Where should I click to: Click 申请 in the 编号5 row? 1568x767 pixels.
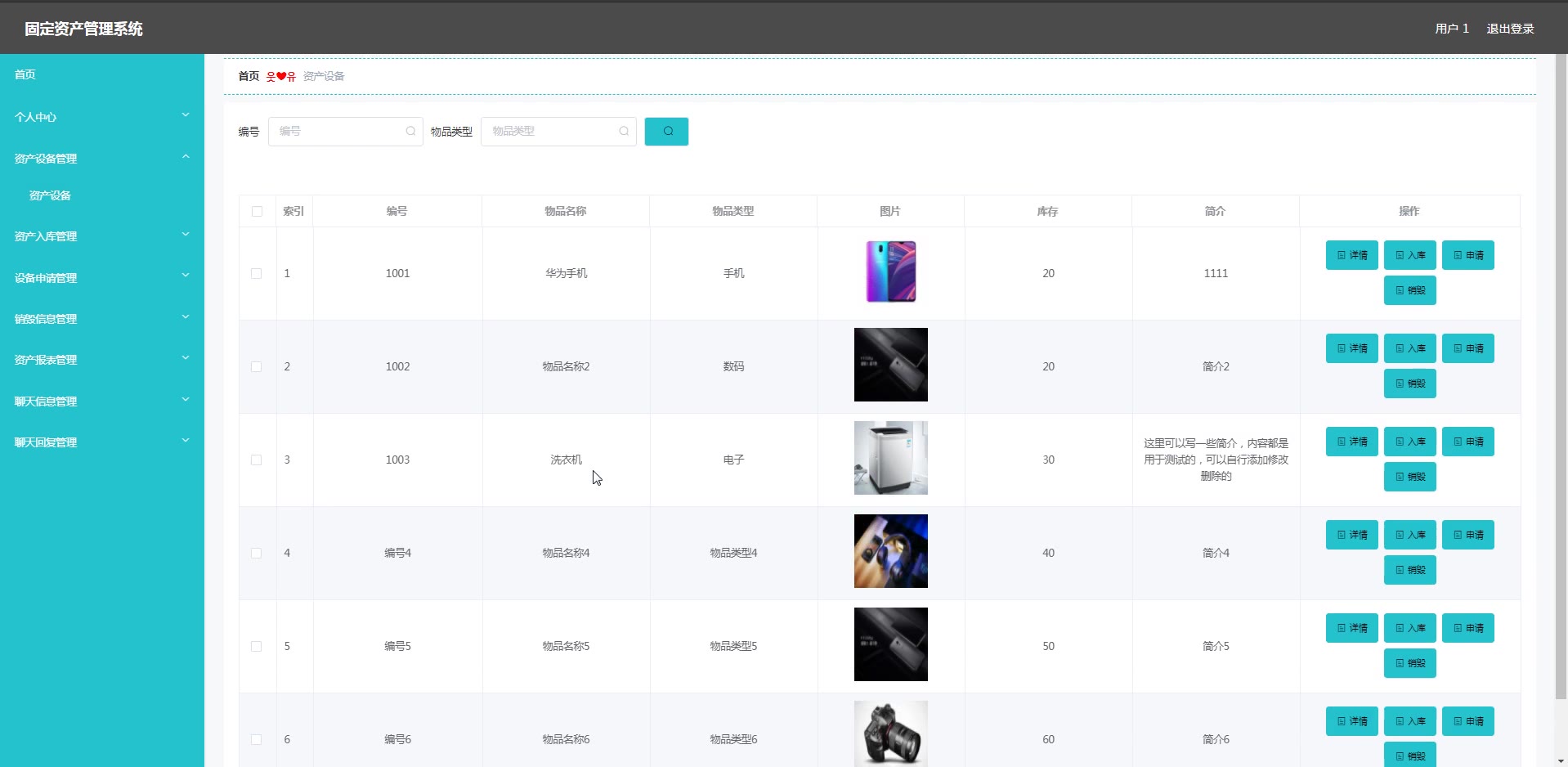click(x=1468, y=628)
